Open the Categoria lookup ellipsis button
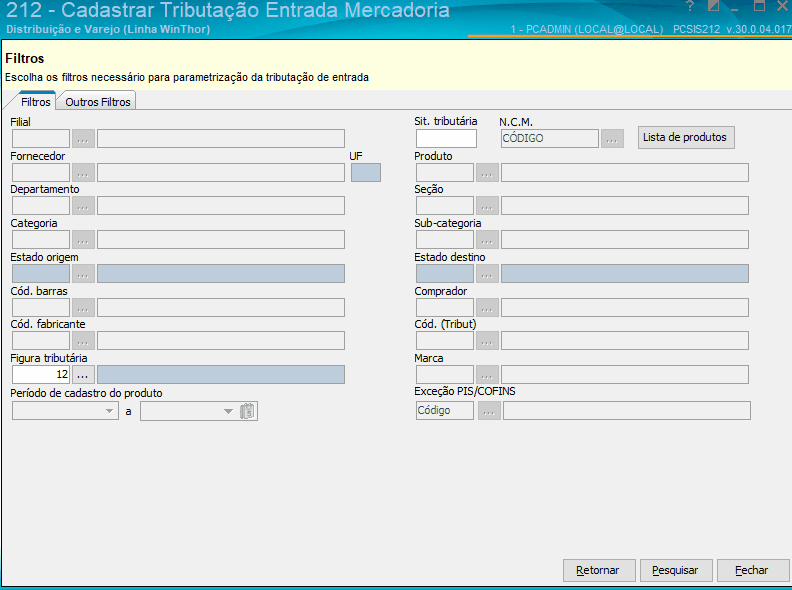Viewport: 792px width, 590px height. pyautogui.click(x=83, y=239)
